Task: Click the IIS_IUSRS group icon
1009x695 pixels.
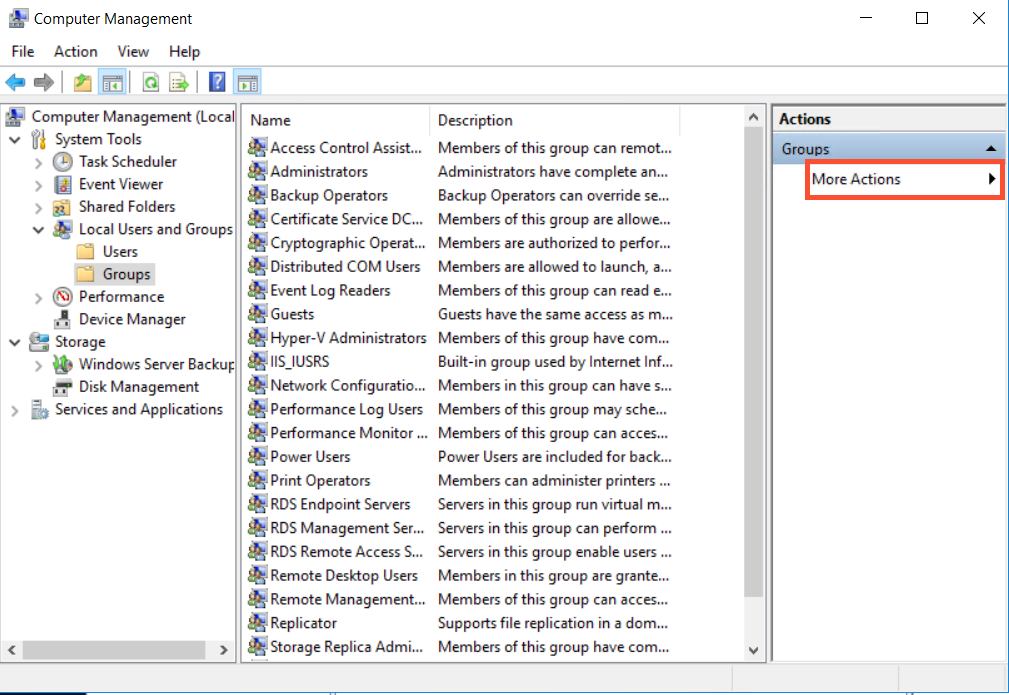Action: 257,362
